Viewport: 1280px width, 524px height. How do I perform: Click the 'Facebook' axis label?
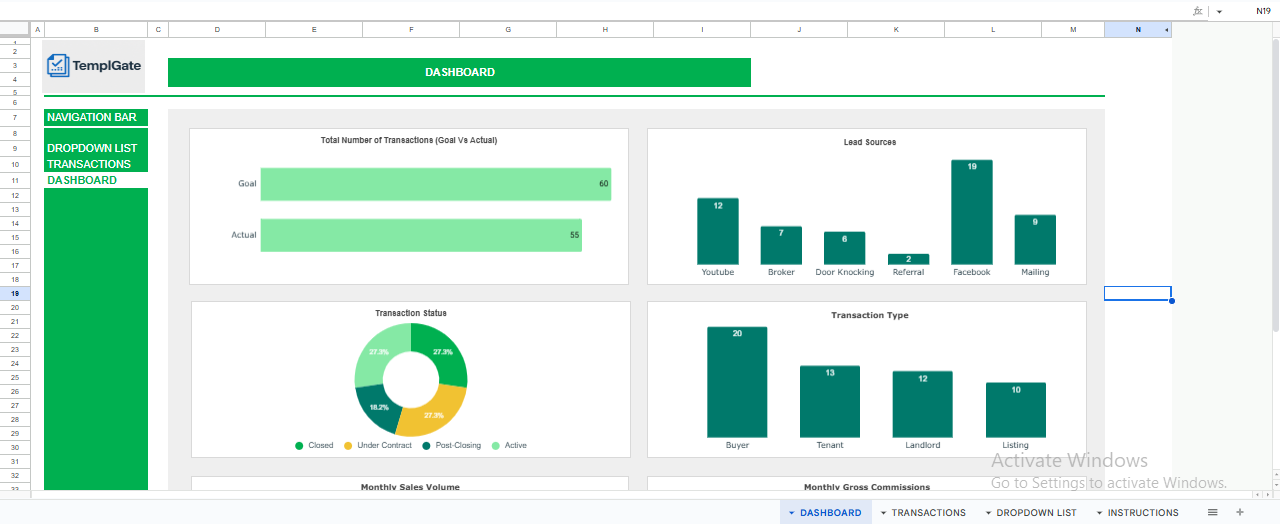click(972, 272)
